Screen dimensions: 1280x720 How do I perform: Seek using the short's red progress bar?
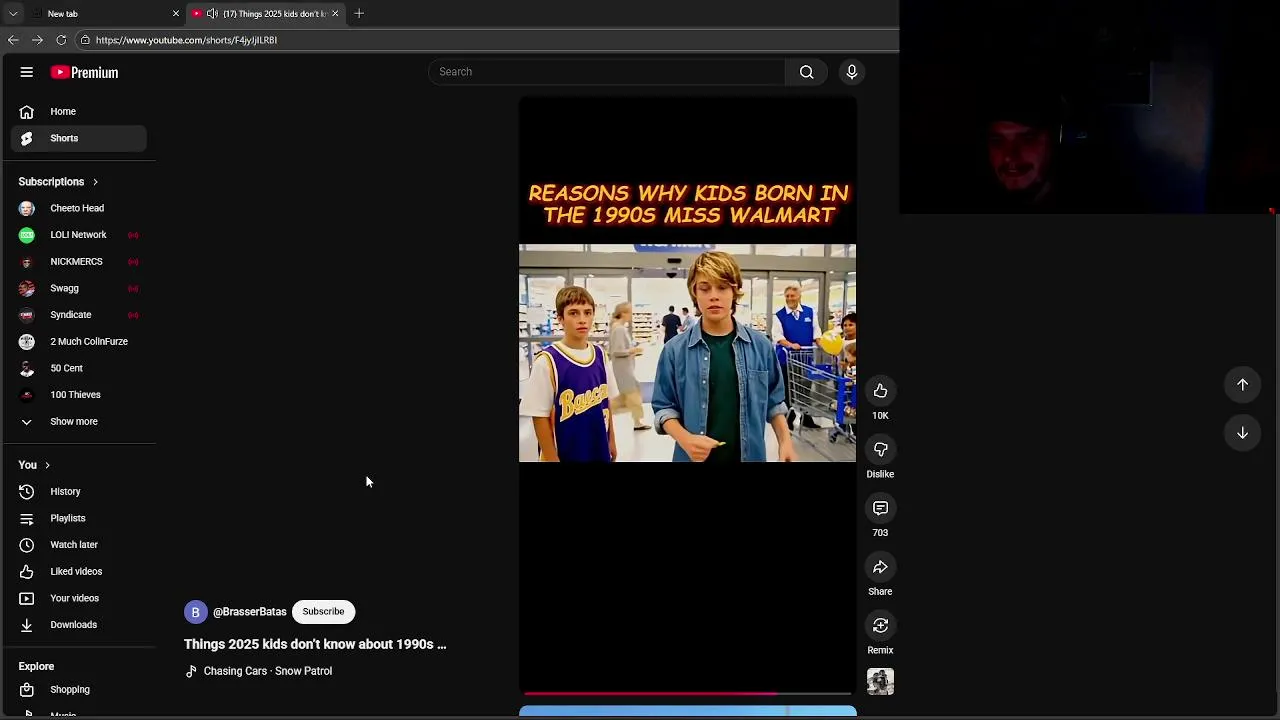click(x=687, y=692)
